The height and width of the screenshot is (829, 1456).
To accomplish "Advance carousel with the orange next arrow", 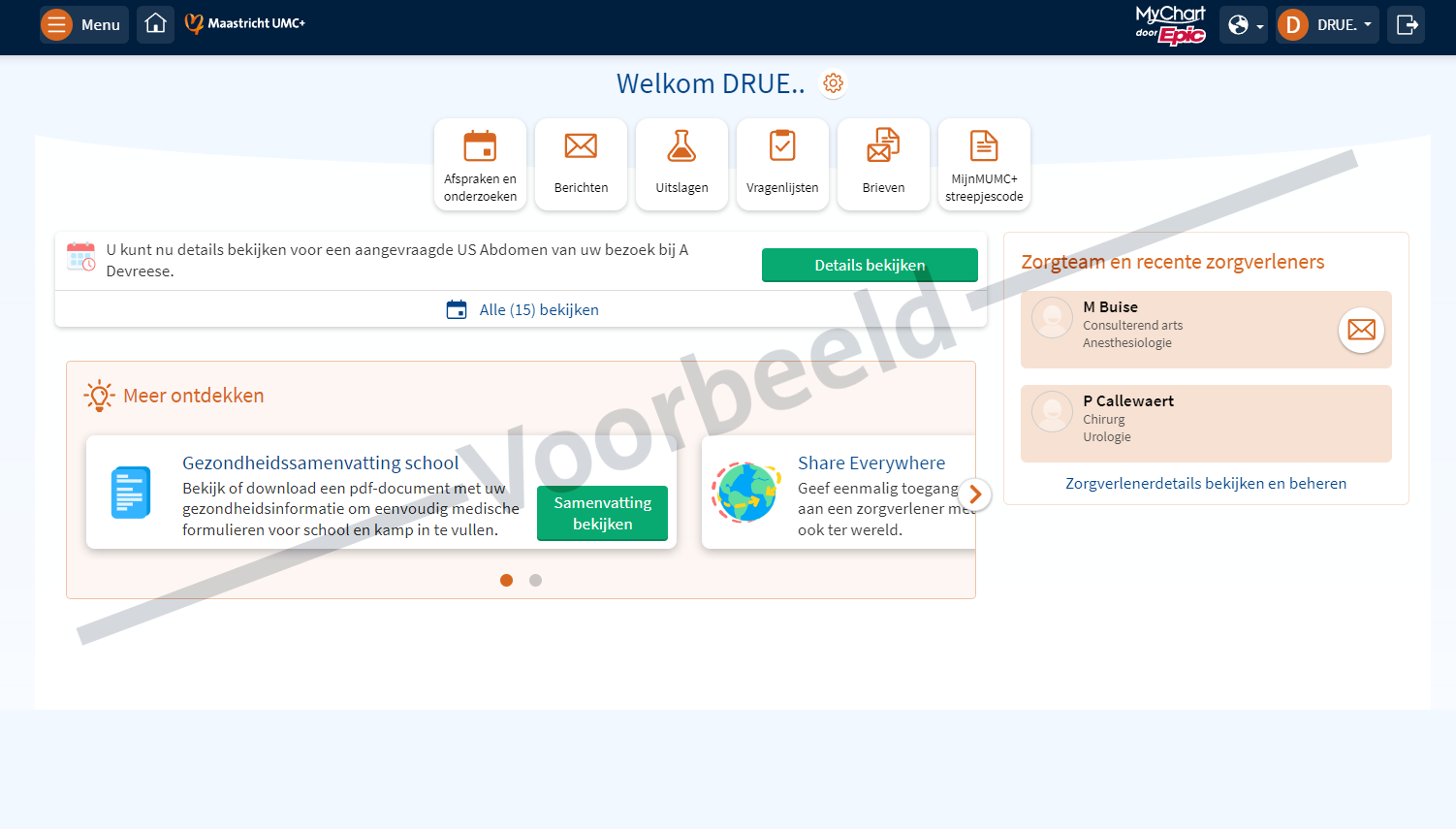I will tap(975, 494).
